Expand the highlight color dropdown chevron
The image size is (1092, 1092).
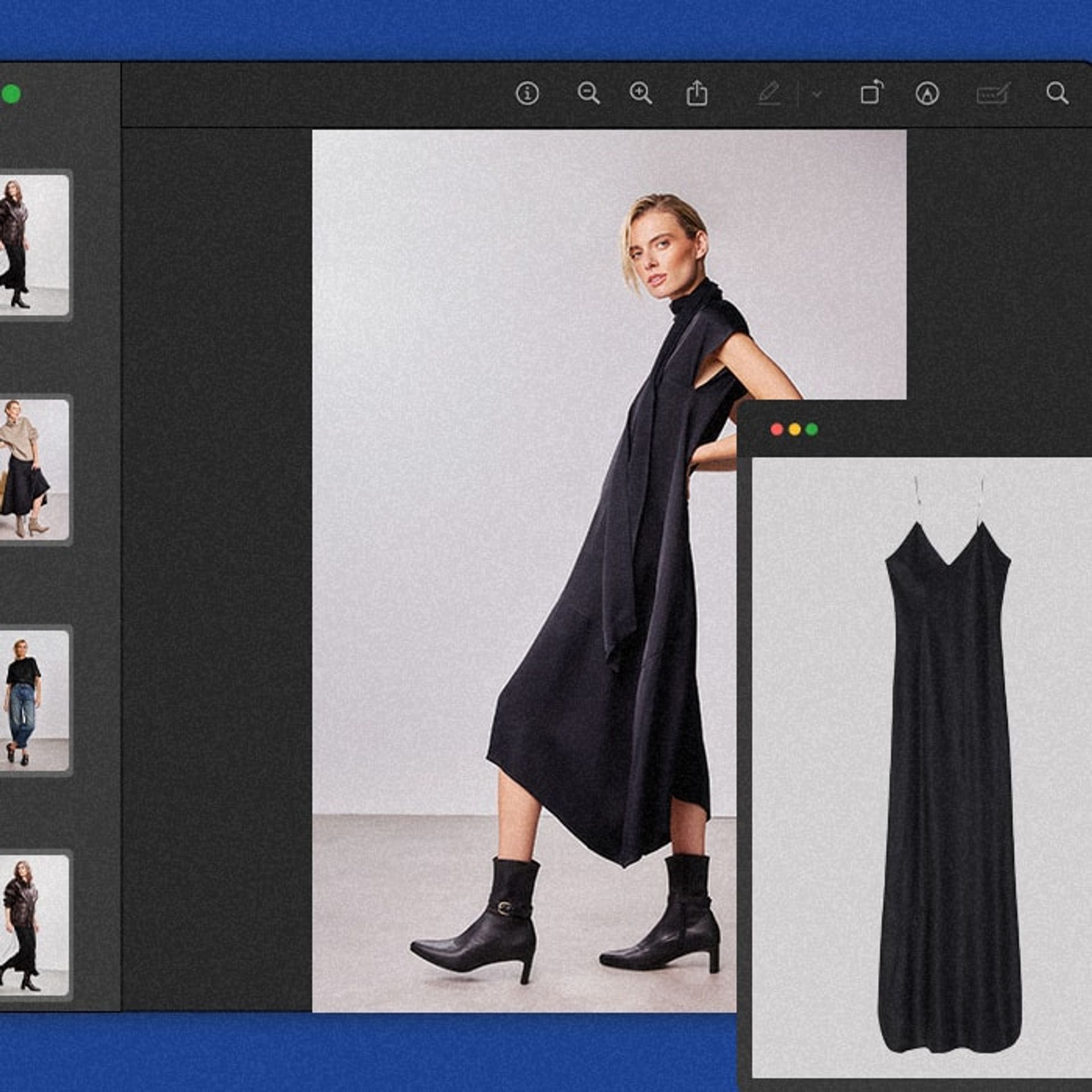[x=817, y=94]
